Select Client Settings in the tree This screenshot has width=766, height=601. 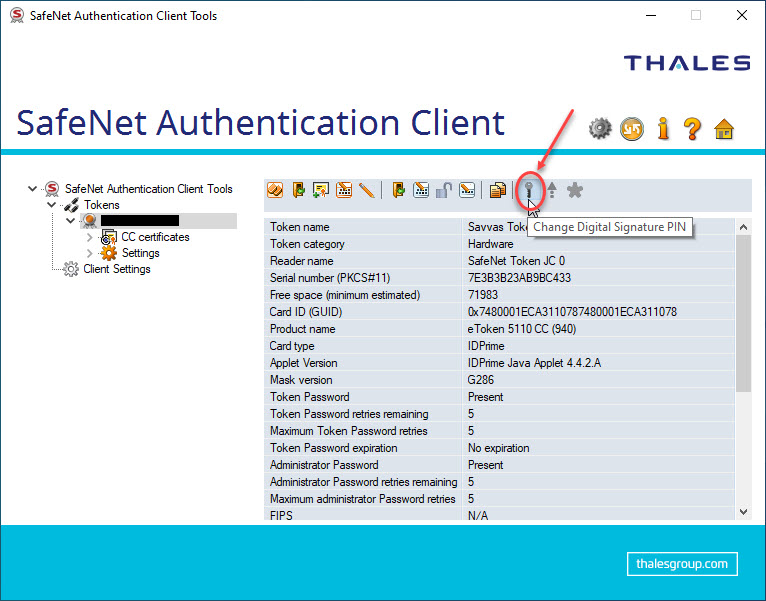[116, 269]
